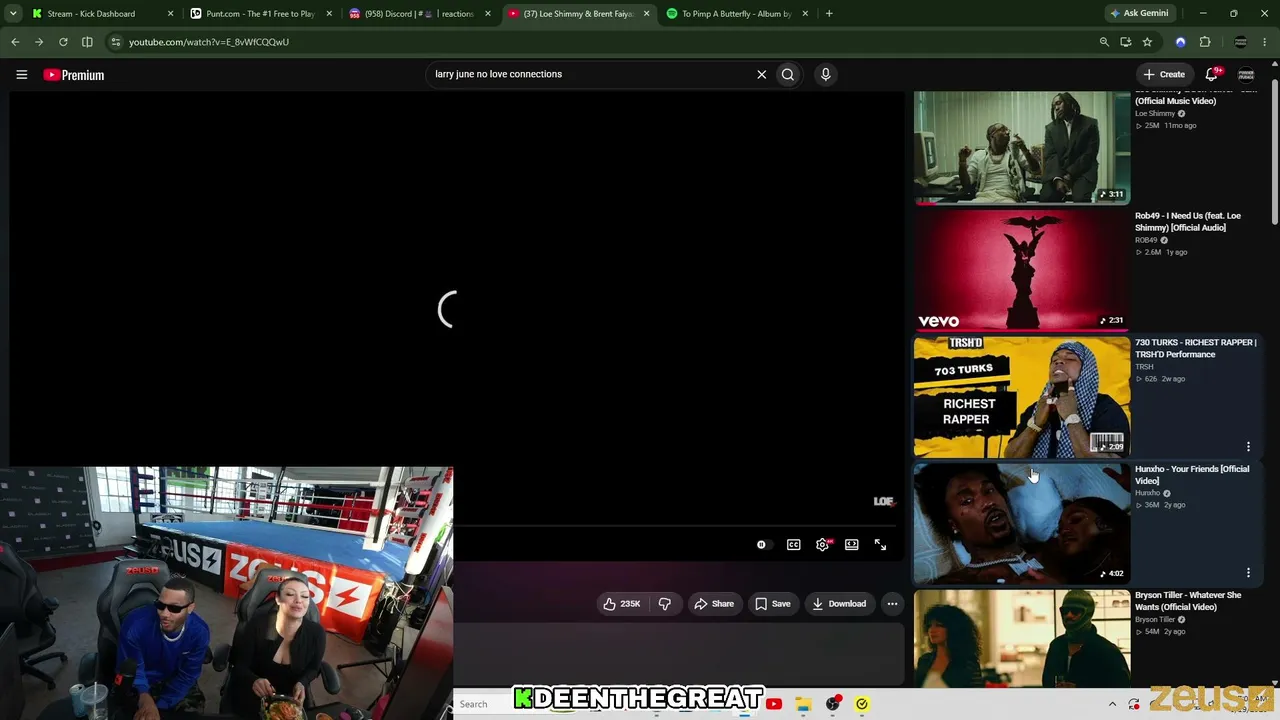Image resolution: width=1280 pixels, height=720 pixels.
Task: Open the yellow checkmark taskbar app
Action: pos(862,704)
